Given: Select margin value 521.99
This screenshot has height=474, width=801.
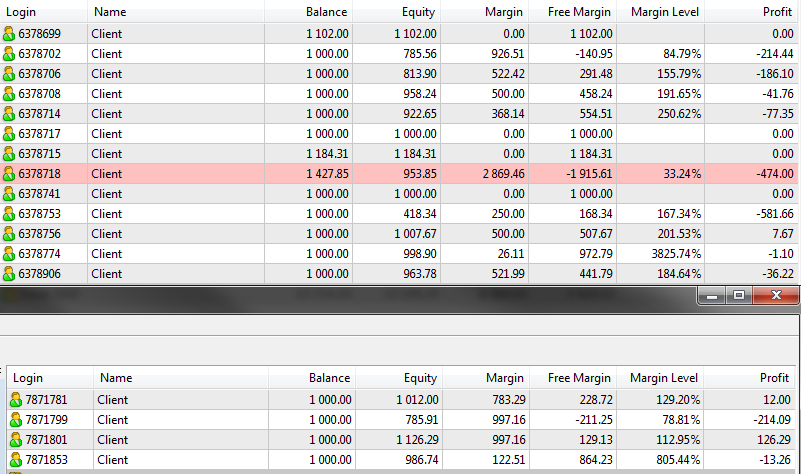Looking at the screenshot, I should point(508,274).
